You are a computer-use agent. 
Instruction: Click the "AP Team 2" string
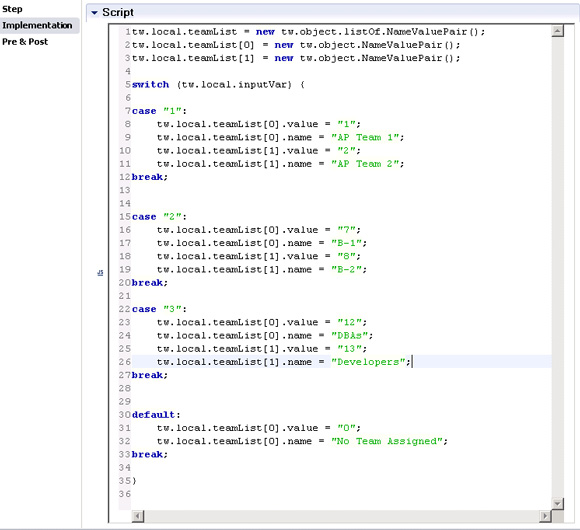click(365, 164)
